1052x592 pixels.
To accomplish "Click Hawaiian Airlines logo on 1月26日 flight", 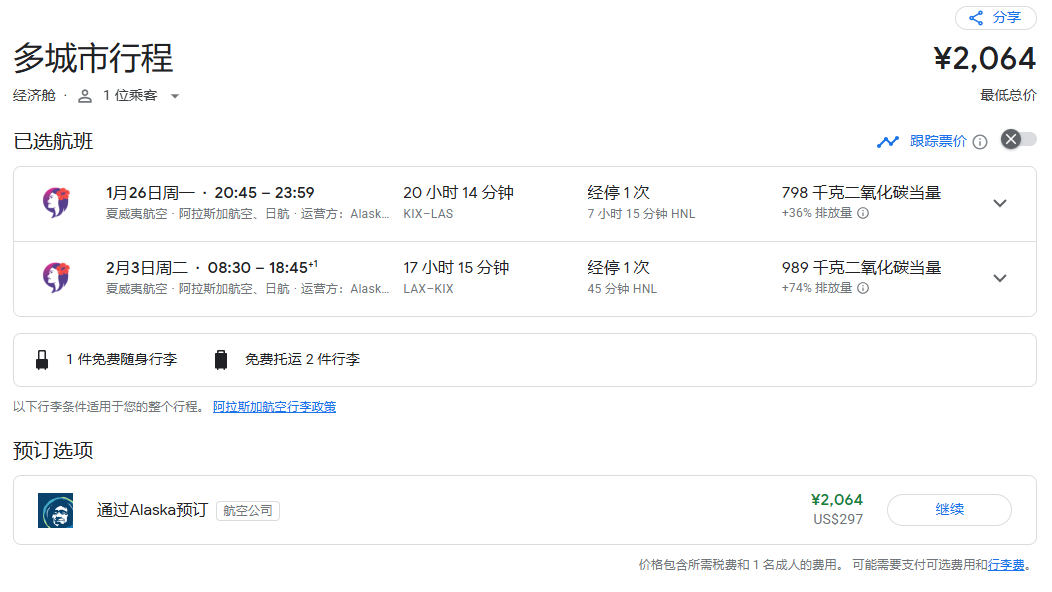I will (56, 202).
